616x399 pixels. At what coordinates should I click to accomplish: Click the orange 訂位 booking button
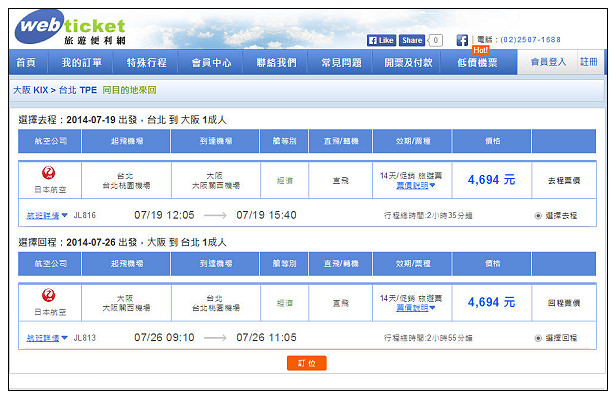[306, 363]
